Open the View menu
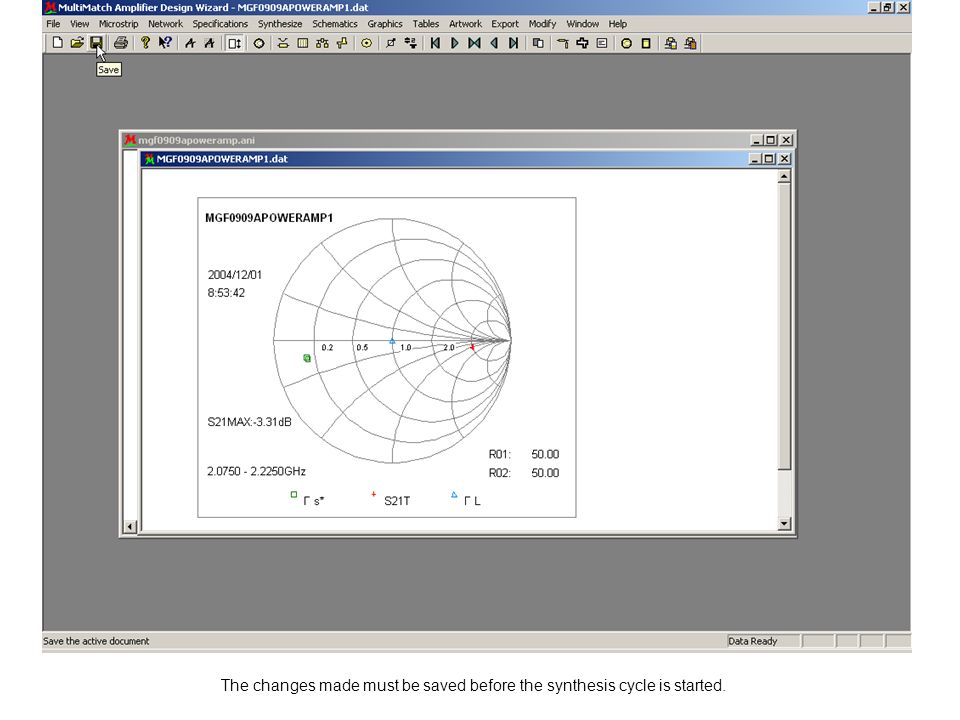Image resolution: width=960 pixels, height=720 pixels. (x=80, y=24)
